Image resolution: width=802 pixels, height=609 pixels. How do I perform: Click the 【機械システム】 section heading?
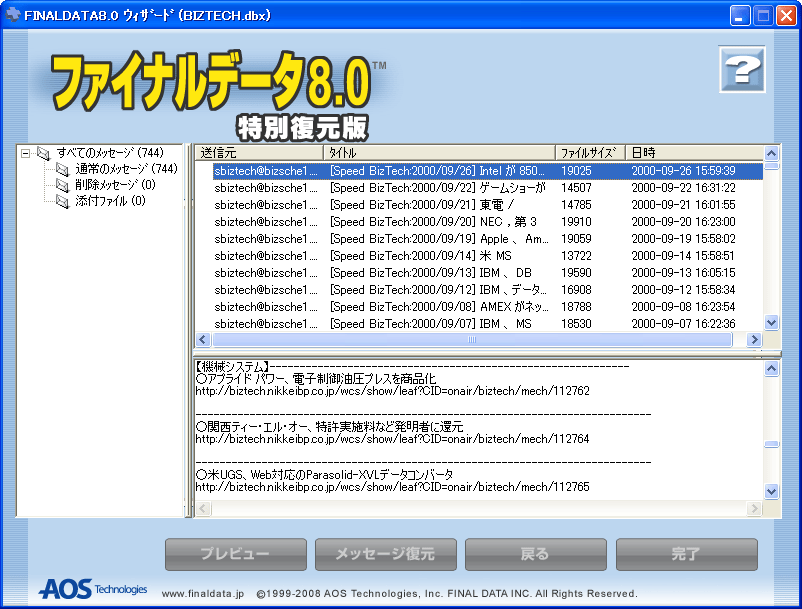tap(232, 367)
